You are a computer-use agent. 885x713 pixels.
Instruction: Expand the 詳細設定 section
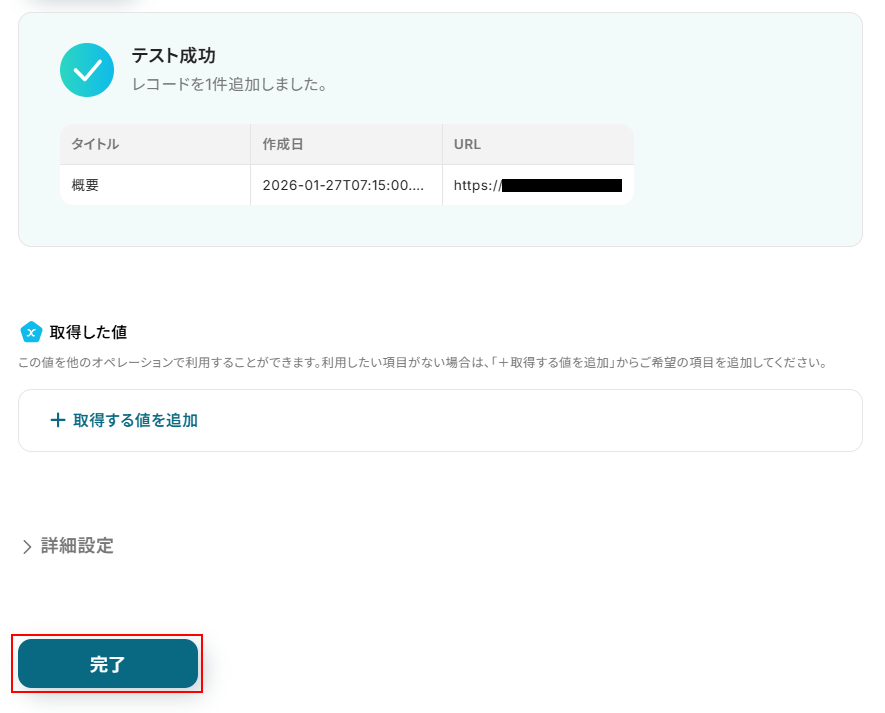(68, 546)
